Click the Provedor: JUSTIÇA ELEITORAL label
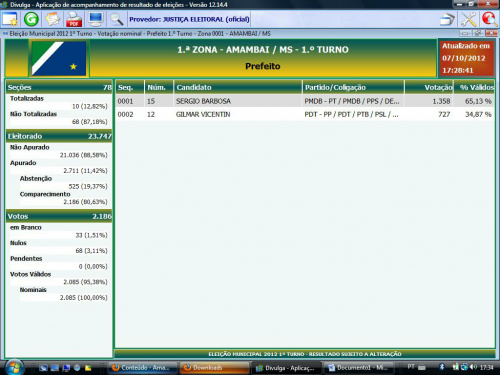 pyautogui.click(x=189, y=19)
